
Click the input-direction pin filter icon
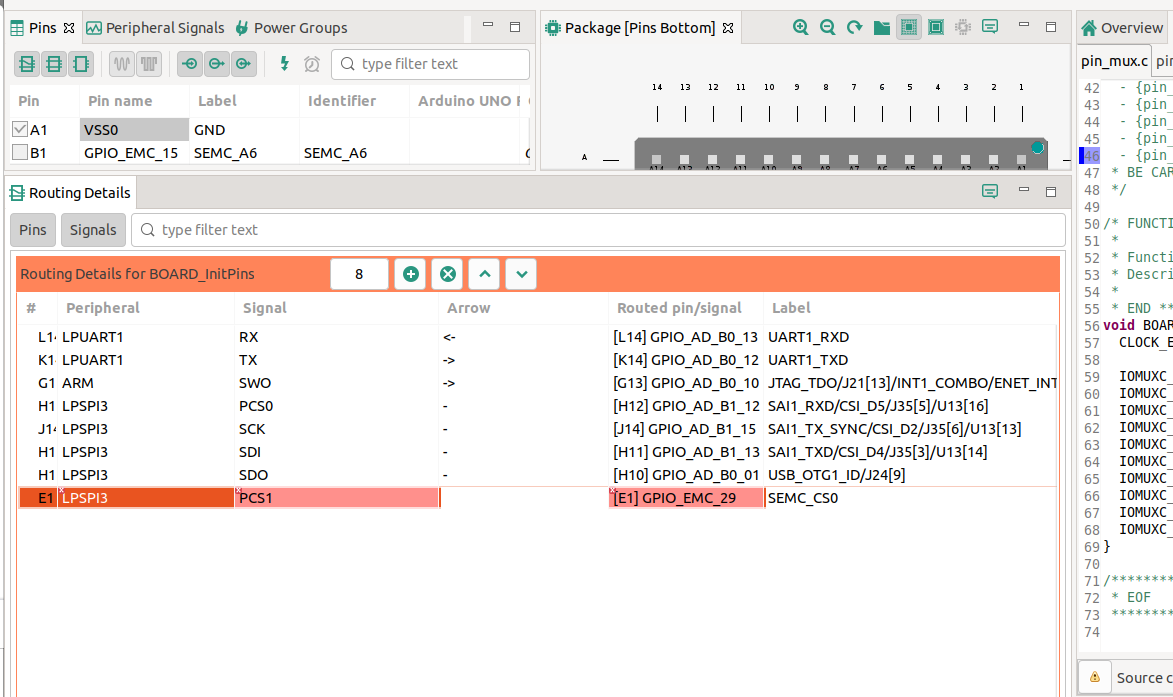(189, 64)
